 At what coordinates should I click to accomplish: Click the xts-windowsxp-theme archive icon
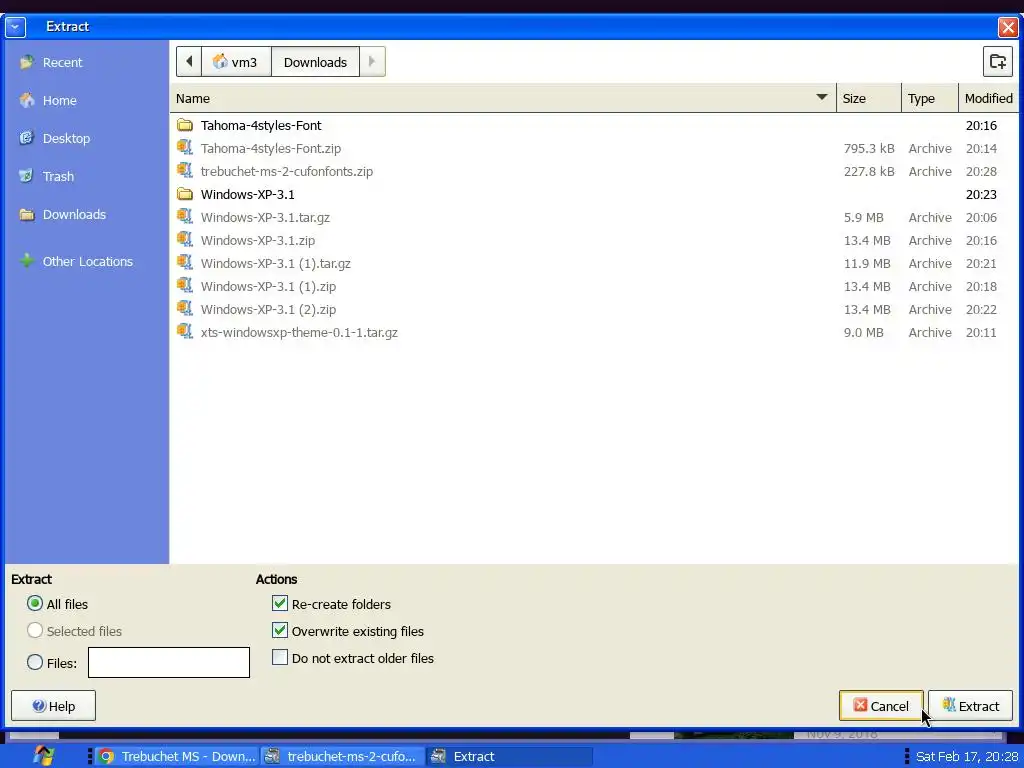click(x=185, y=332)
